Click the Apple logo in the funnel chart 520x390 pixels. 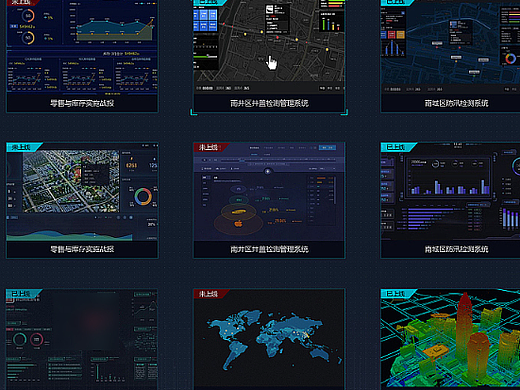(238, 223)
